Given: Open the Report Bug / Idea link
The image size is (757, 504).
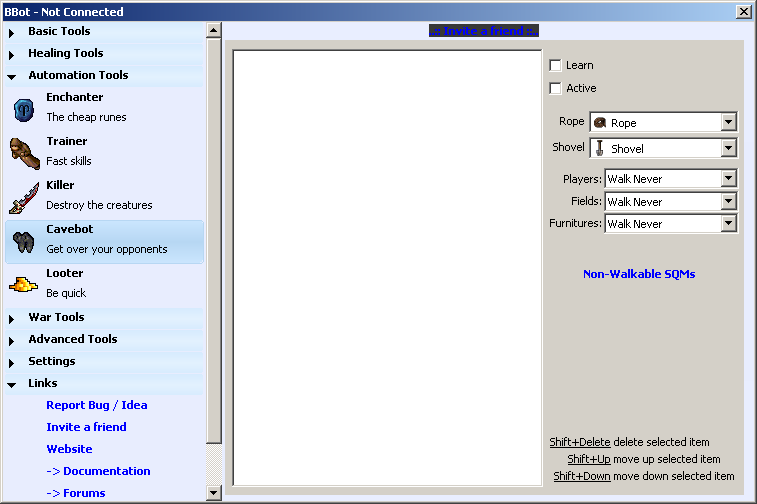Looking at the screenshot, I should (96, 405).
